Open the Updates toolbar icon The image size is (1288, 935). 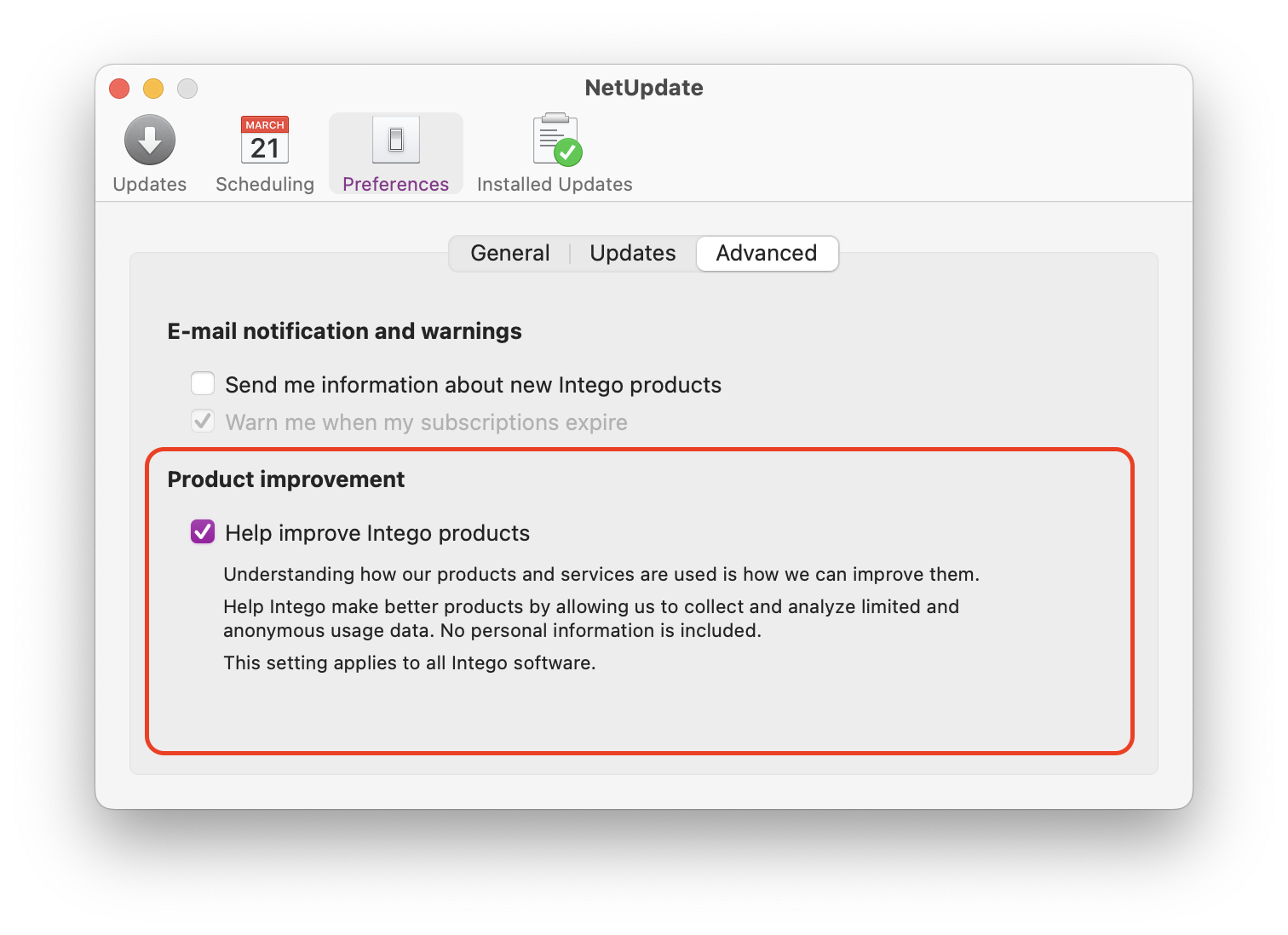pos(150,140)
